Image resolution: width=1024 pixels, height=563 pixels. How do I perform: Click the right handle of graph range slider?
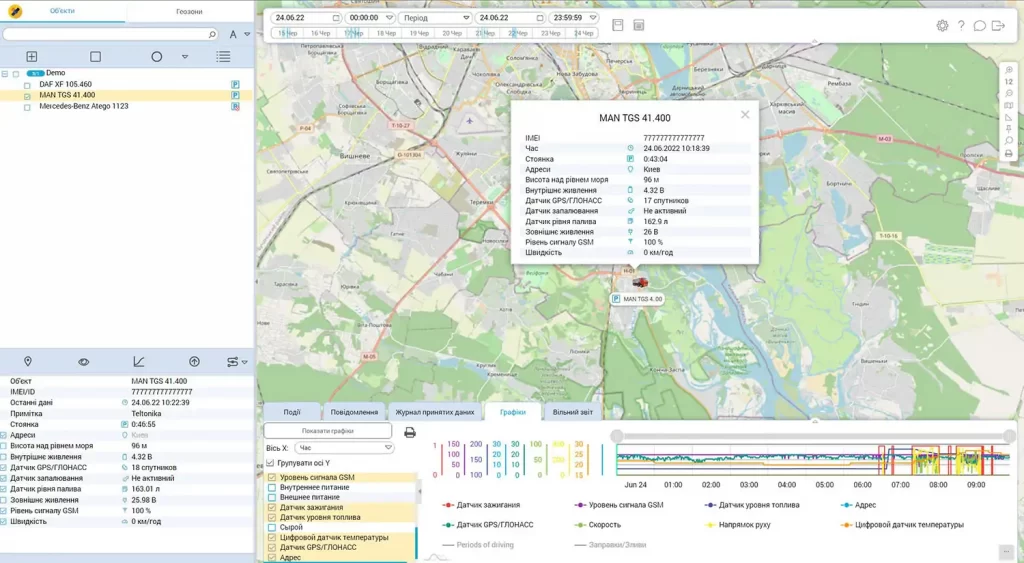1010,436
